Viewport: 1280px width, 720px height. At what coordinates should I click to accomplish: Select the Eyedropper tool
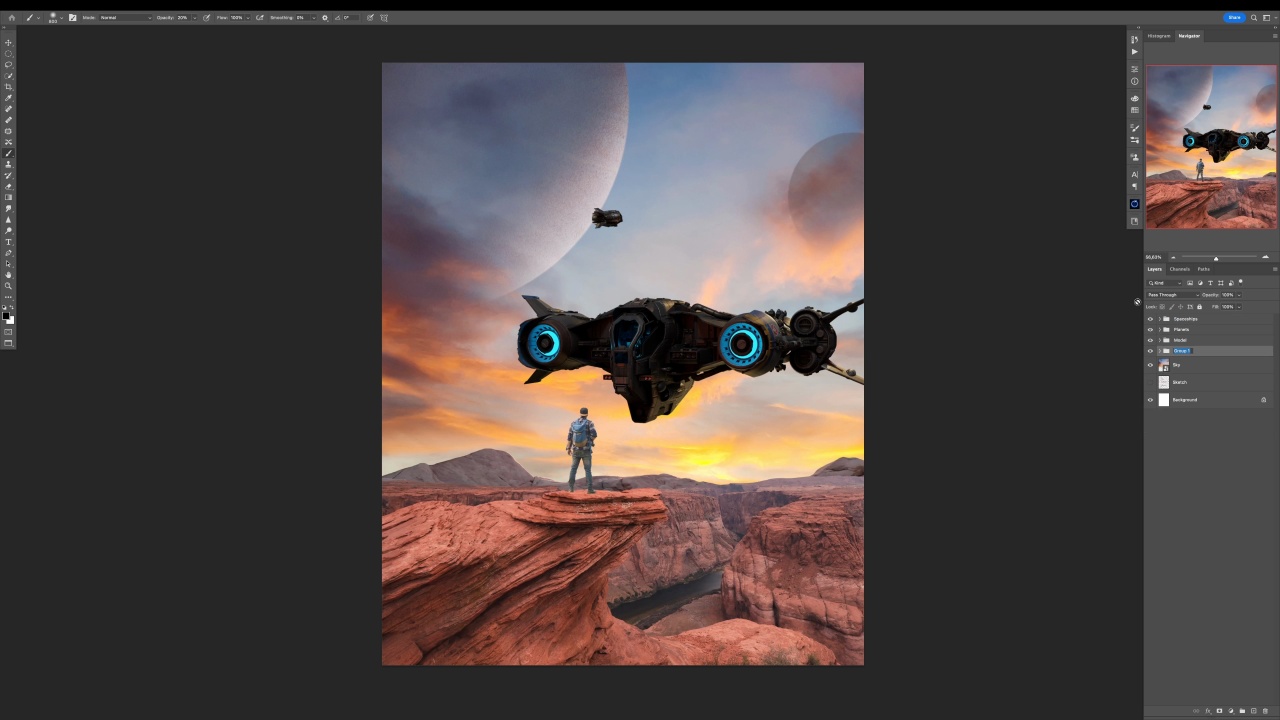[x=9, y=98]
